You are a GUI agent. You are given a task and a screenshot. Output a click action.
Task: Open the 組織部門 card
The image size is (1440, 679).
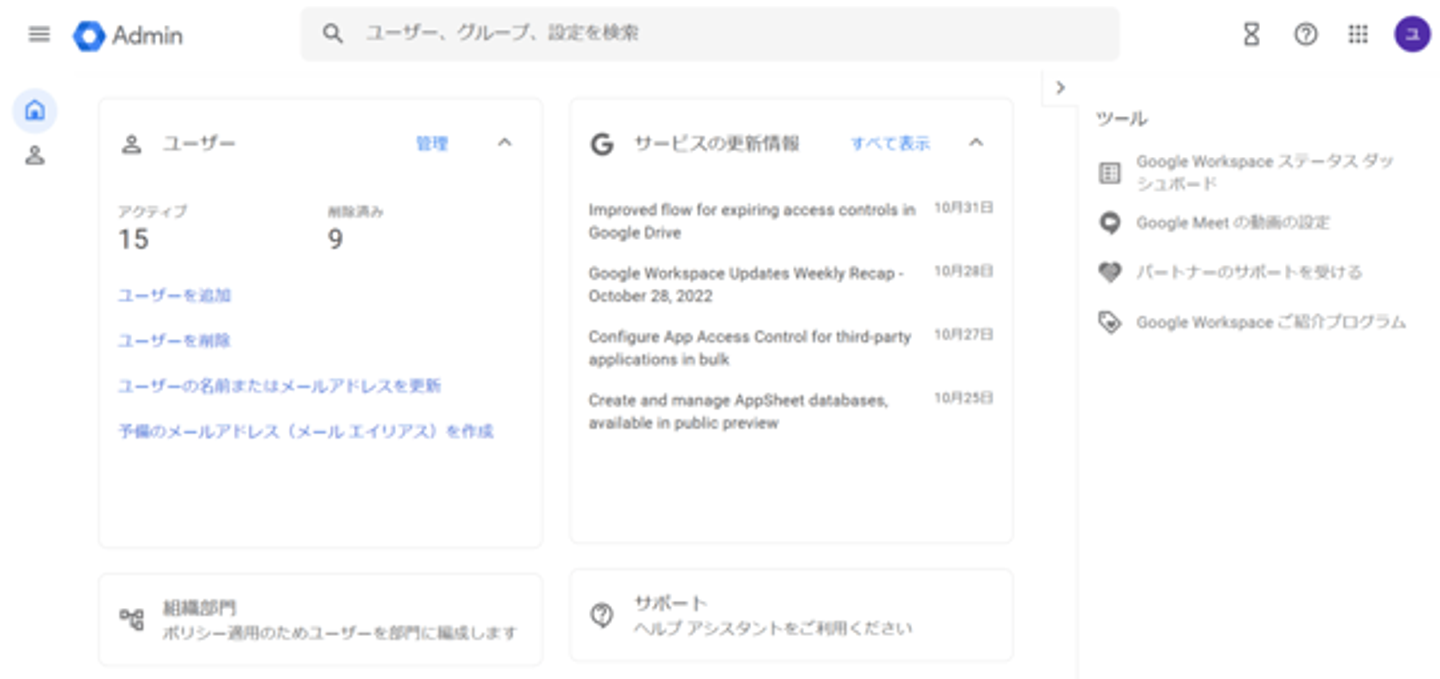(x=320, y=619)
